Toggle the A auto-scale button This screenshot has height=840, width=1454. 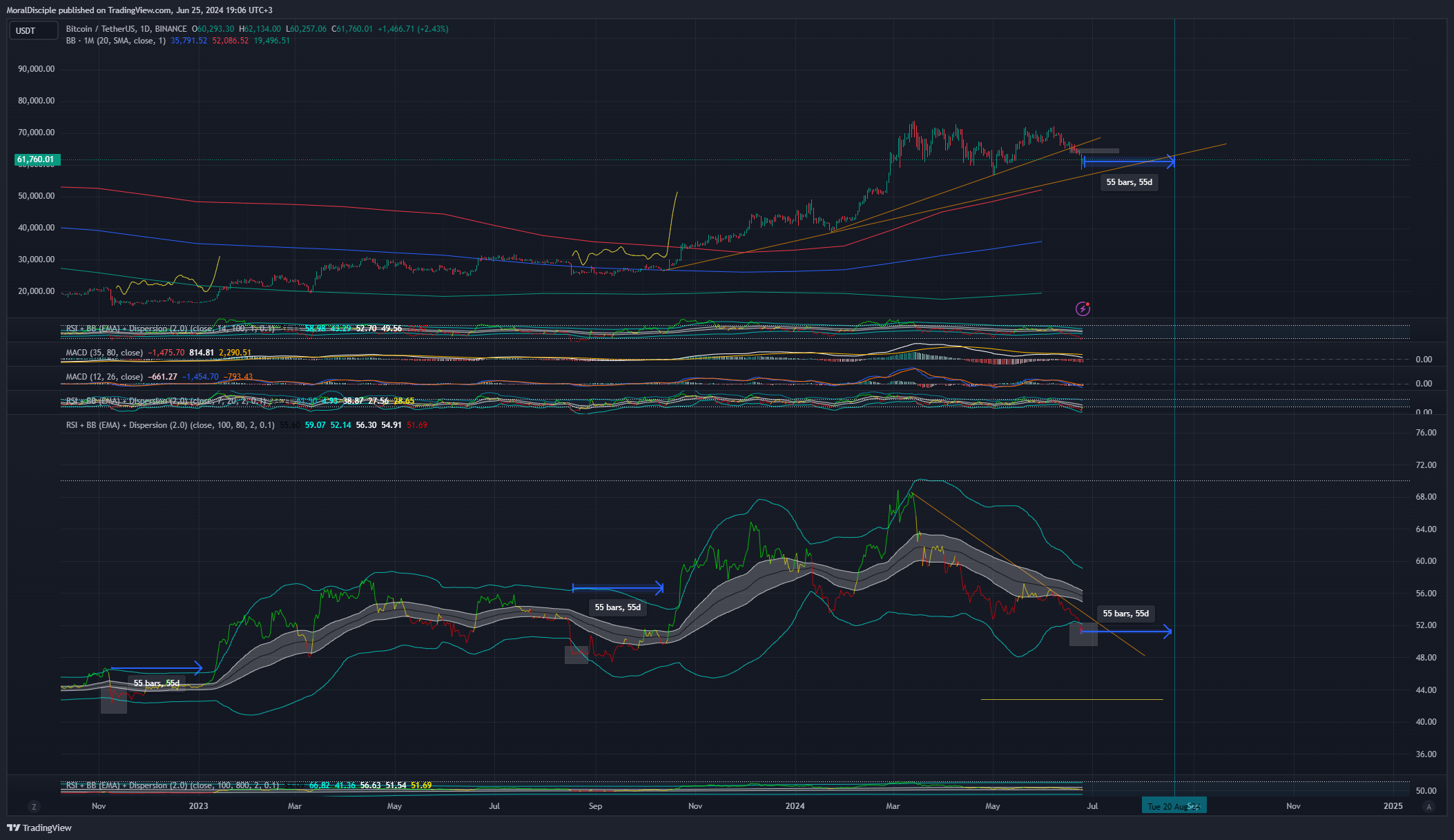pos(1428,806)
